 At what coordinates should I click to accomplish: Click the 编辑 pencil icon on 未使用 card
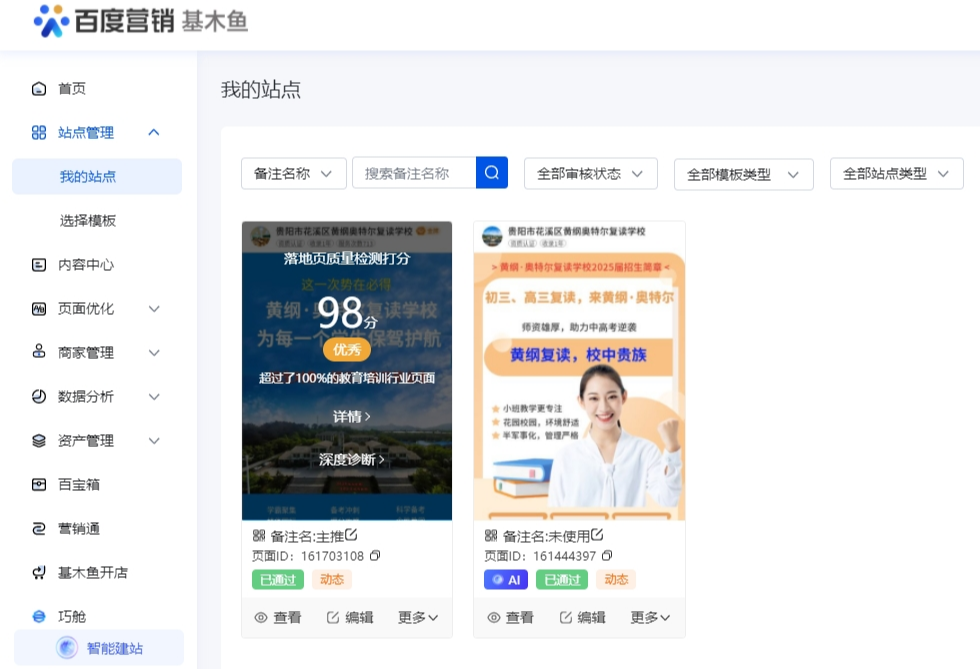pyautogui.click(x=566, y=618)
